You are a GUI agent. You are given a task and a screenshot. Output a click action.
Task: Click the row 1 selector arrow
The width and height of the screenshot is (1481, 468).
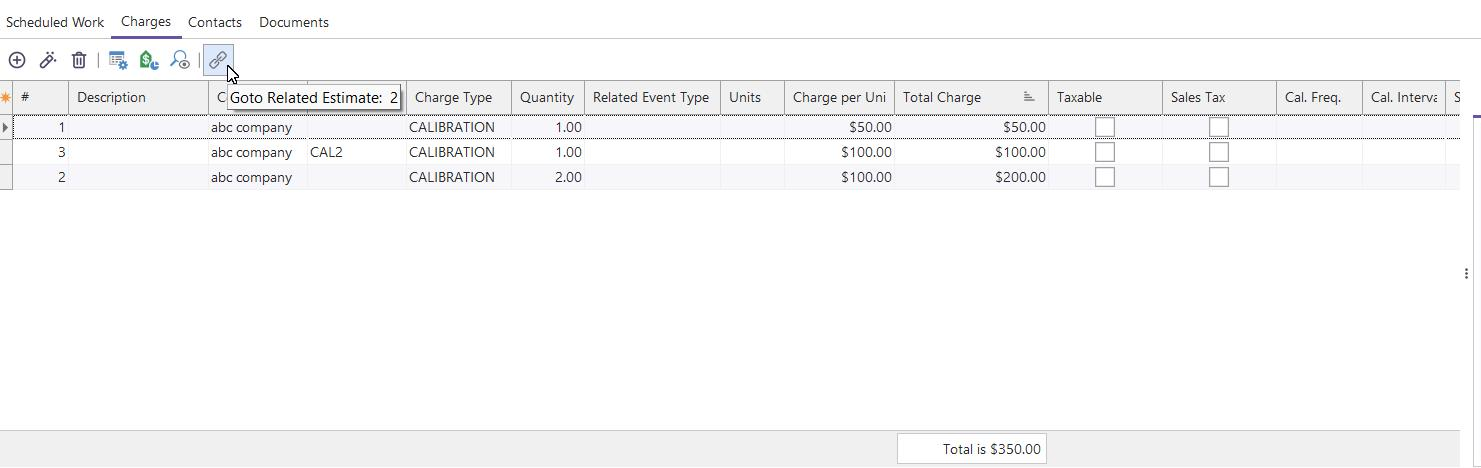pos(6,128)
